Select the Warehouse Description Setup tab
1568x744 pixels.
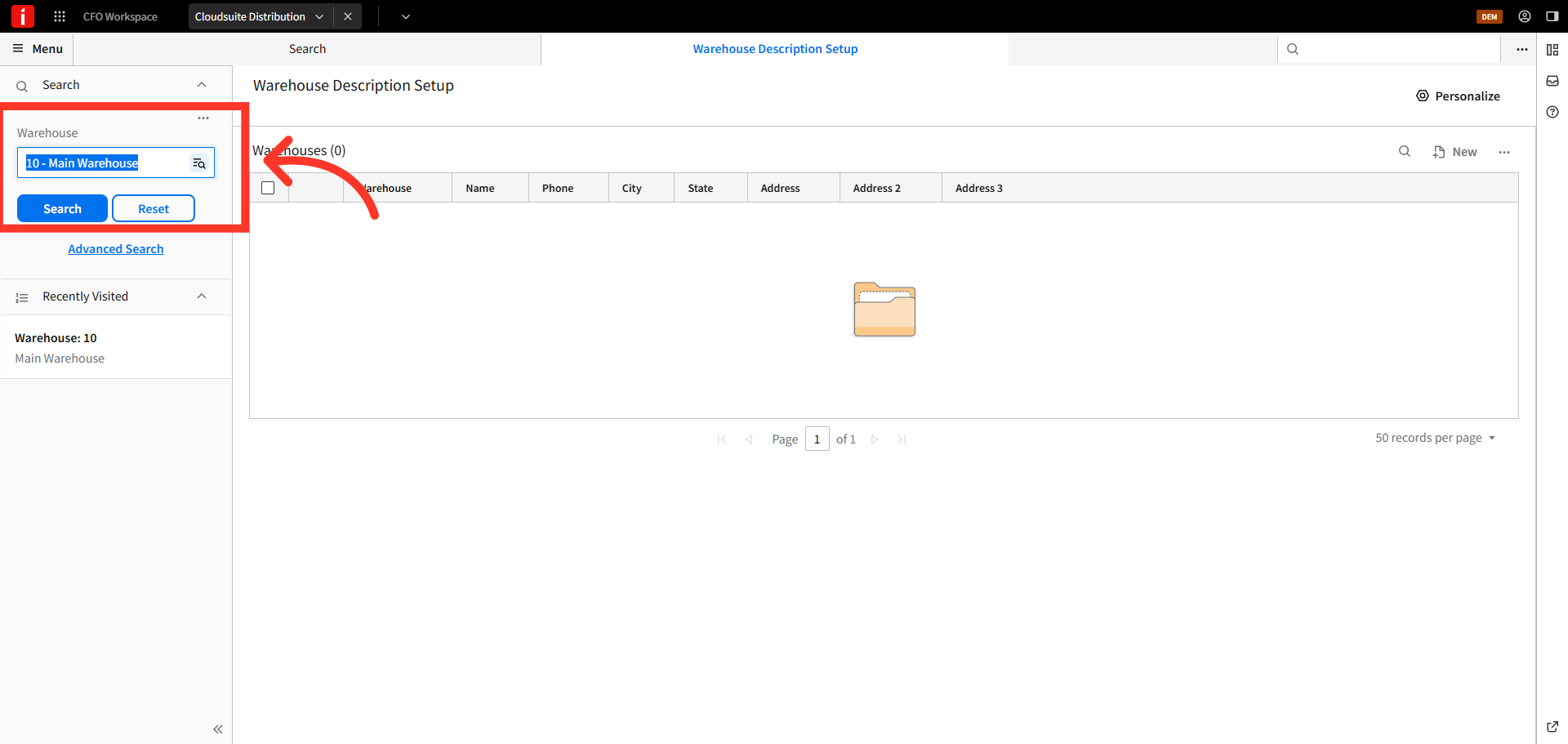coord(775,49)
